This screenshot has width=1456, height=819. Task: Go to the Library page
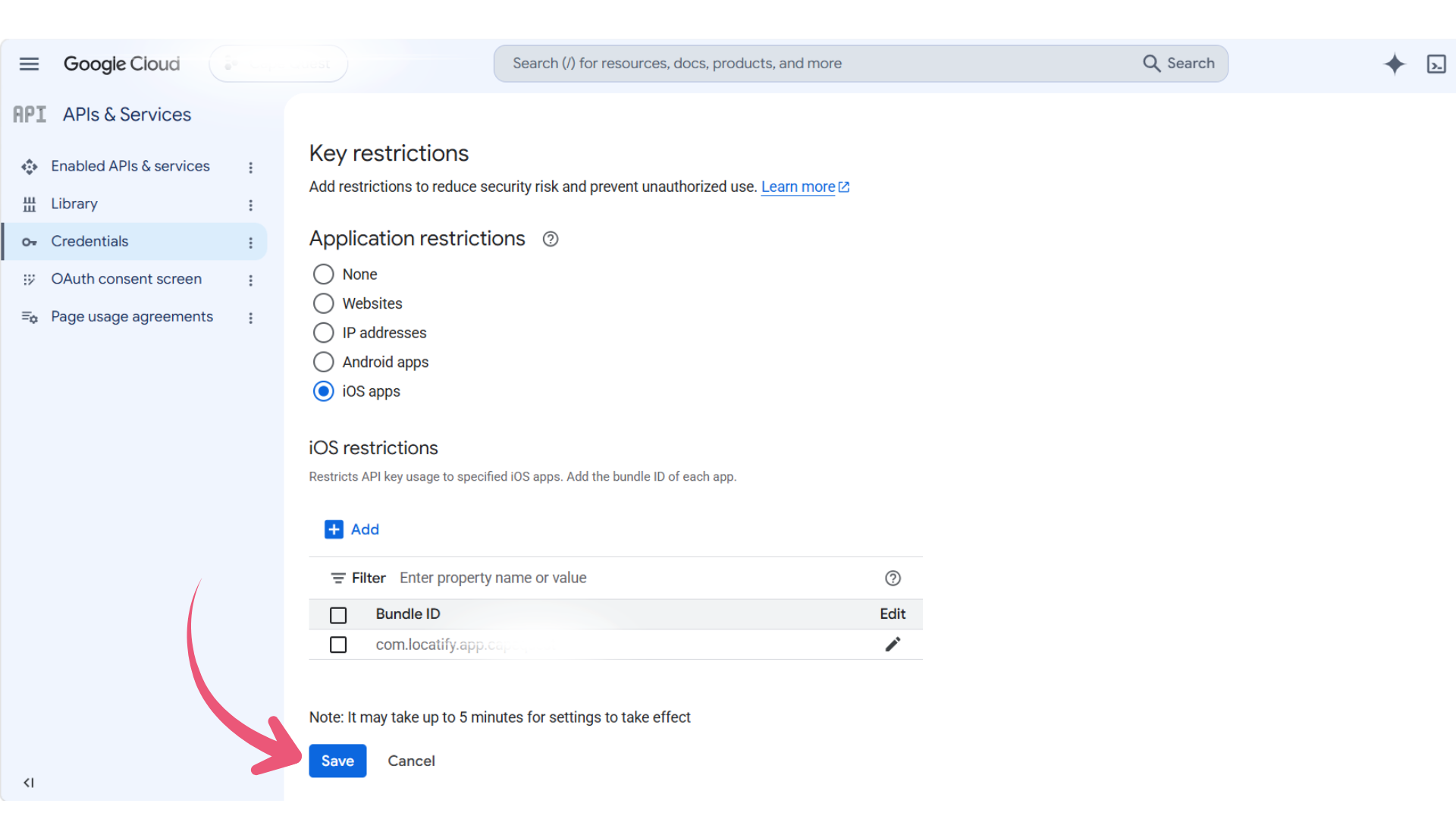[74, 204]
